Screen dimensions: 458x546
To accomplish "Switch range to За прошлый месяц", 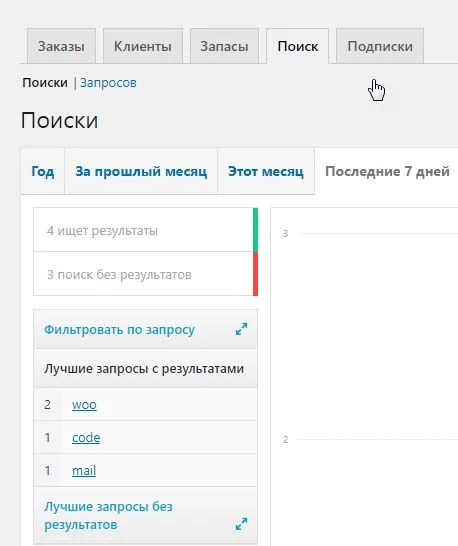I will click(x=141, y=171).
